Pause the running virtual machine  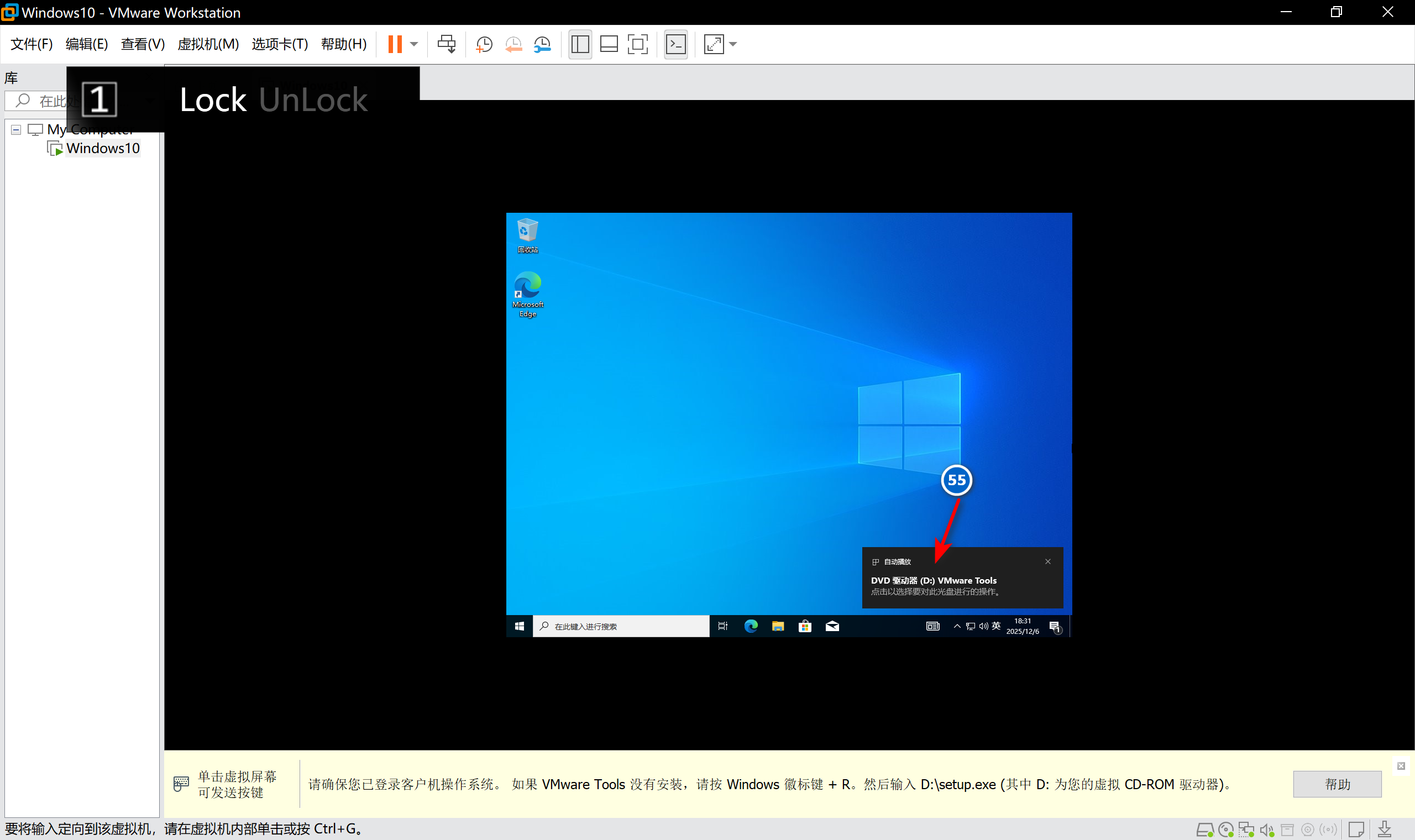coord(395,44)
